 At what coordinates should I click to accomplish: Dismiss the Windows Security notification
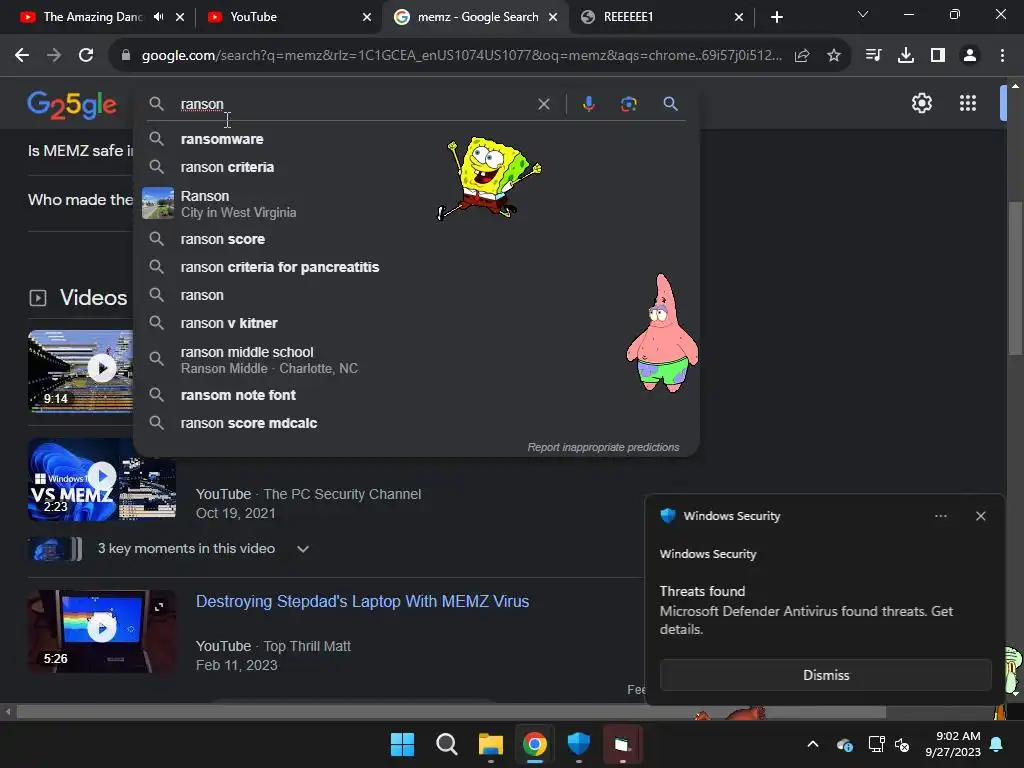tap(825, 675)
